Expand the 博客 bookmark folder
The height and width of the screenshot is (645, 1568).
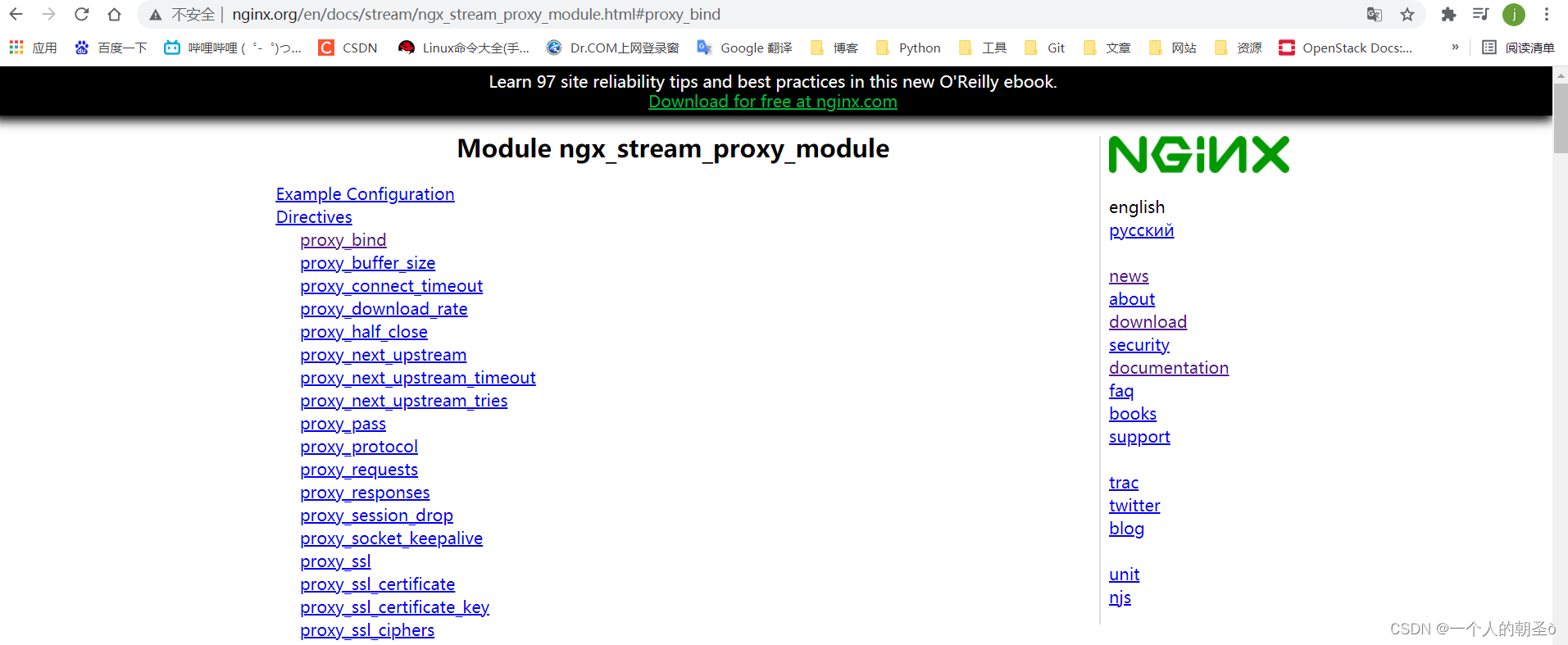click(834, 48)
